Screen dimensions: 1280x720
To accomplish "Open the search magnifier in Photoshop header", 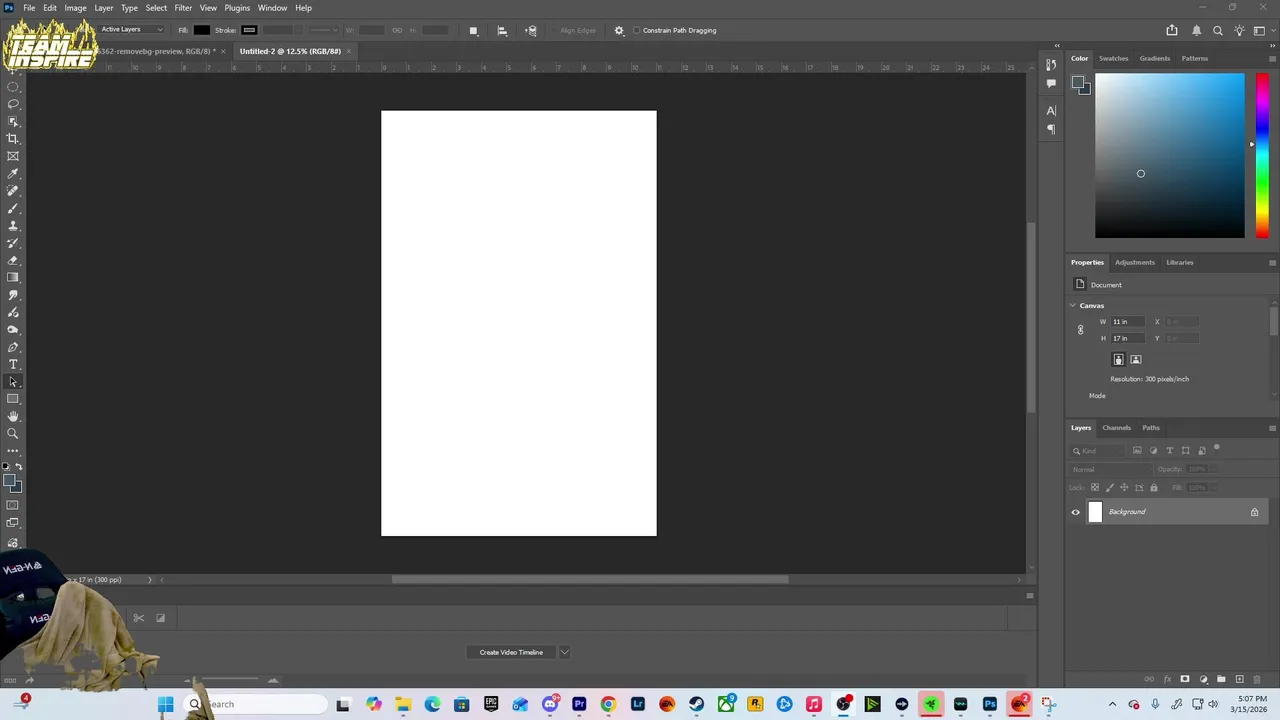I will click(1218, 30).
